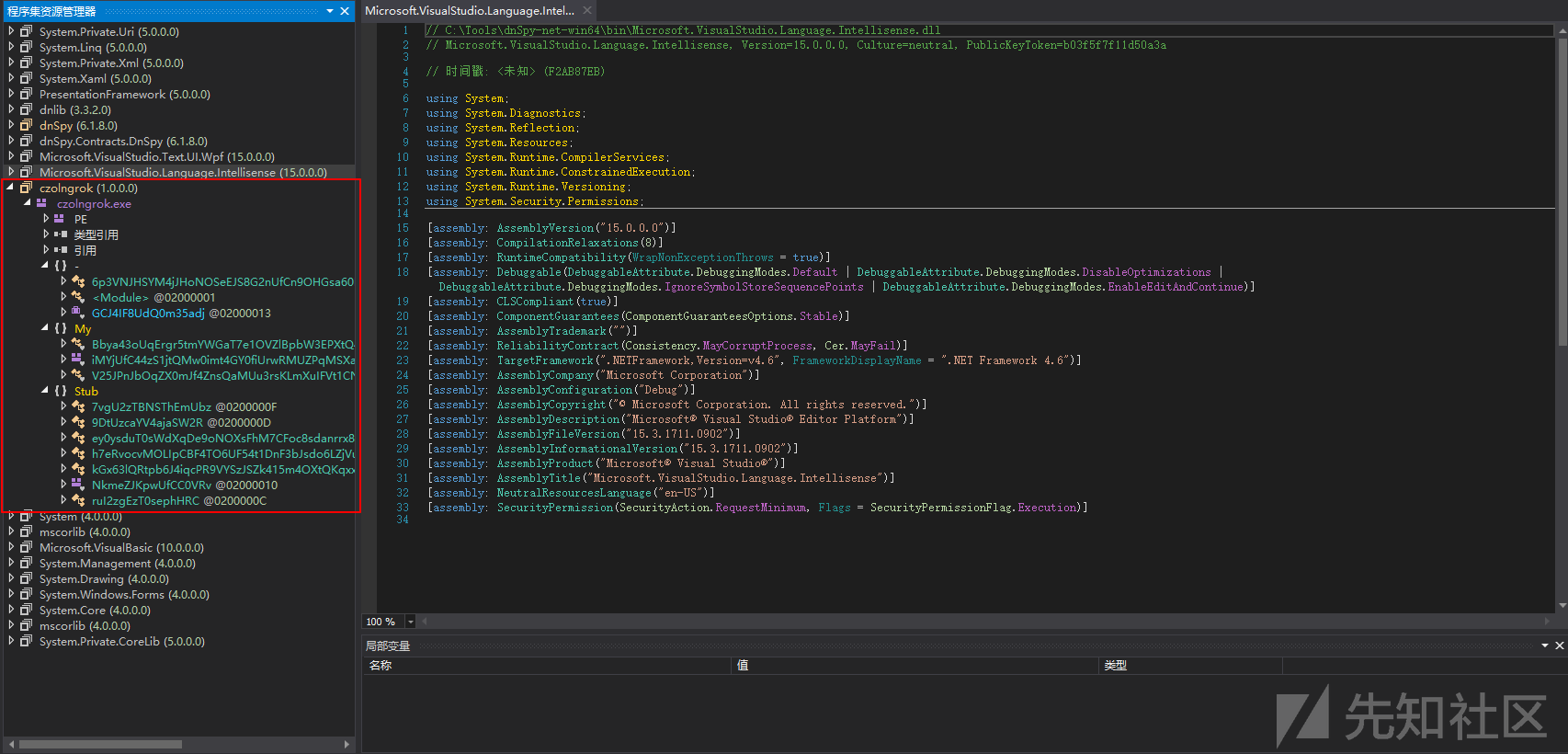Click the System.Core assembly icon
This screenshot has height=754, width=1568.
[27, 610]
